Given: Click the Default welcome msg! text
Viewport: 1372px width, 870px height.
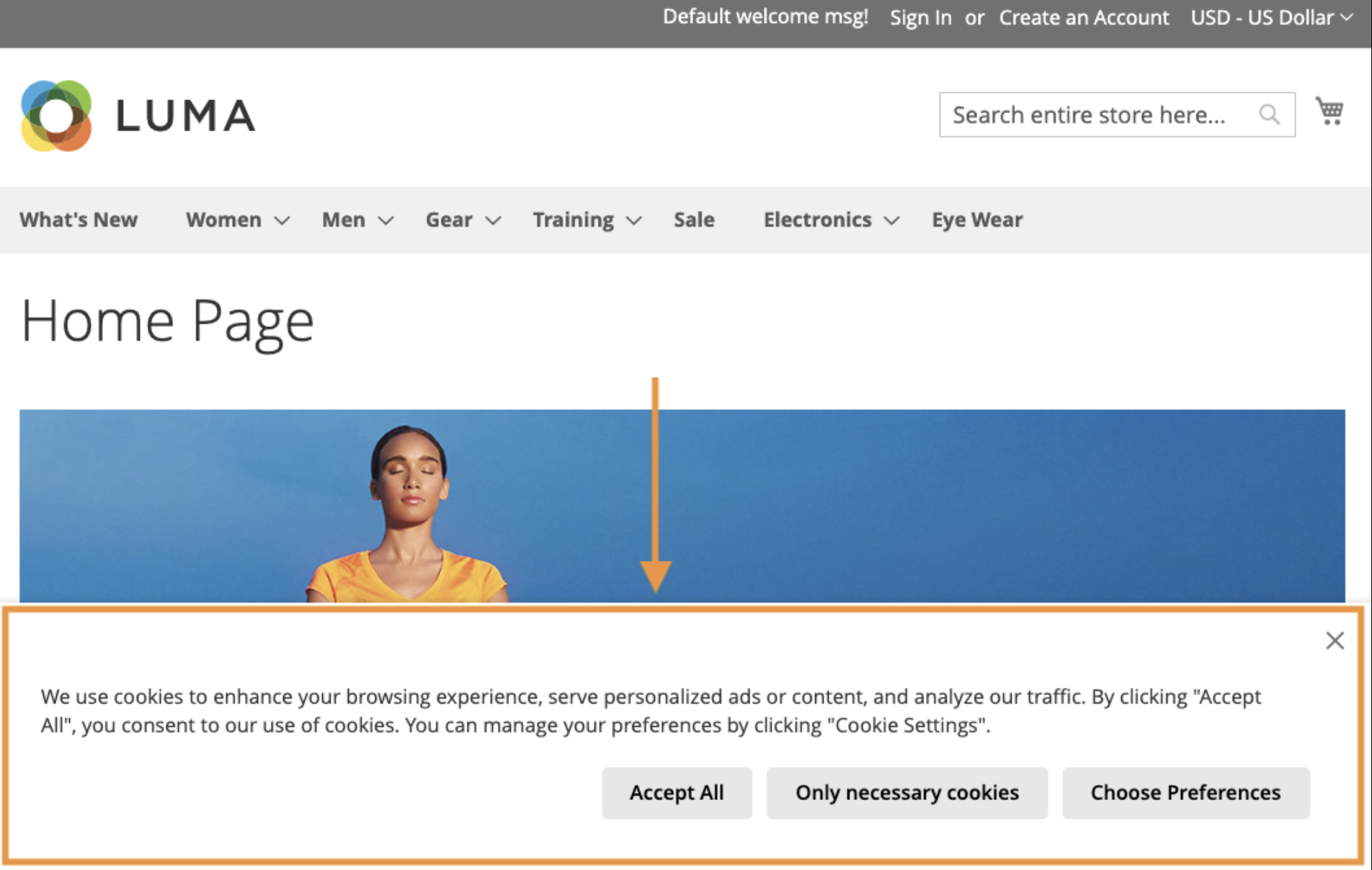Looking at the screenshot, I should click(x=765, y=17).
